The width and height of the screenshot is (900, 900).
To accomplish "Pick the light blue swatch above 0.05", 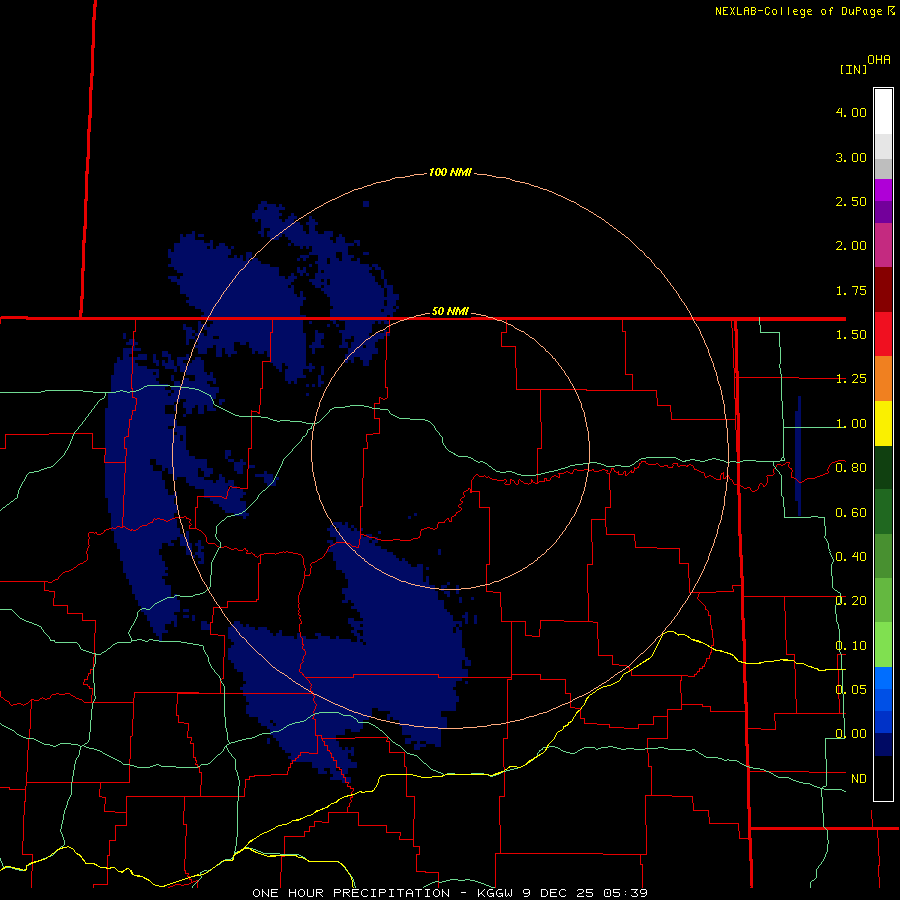I will tap(883, 678).
